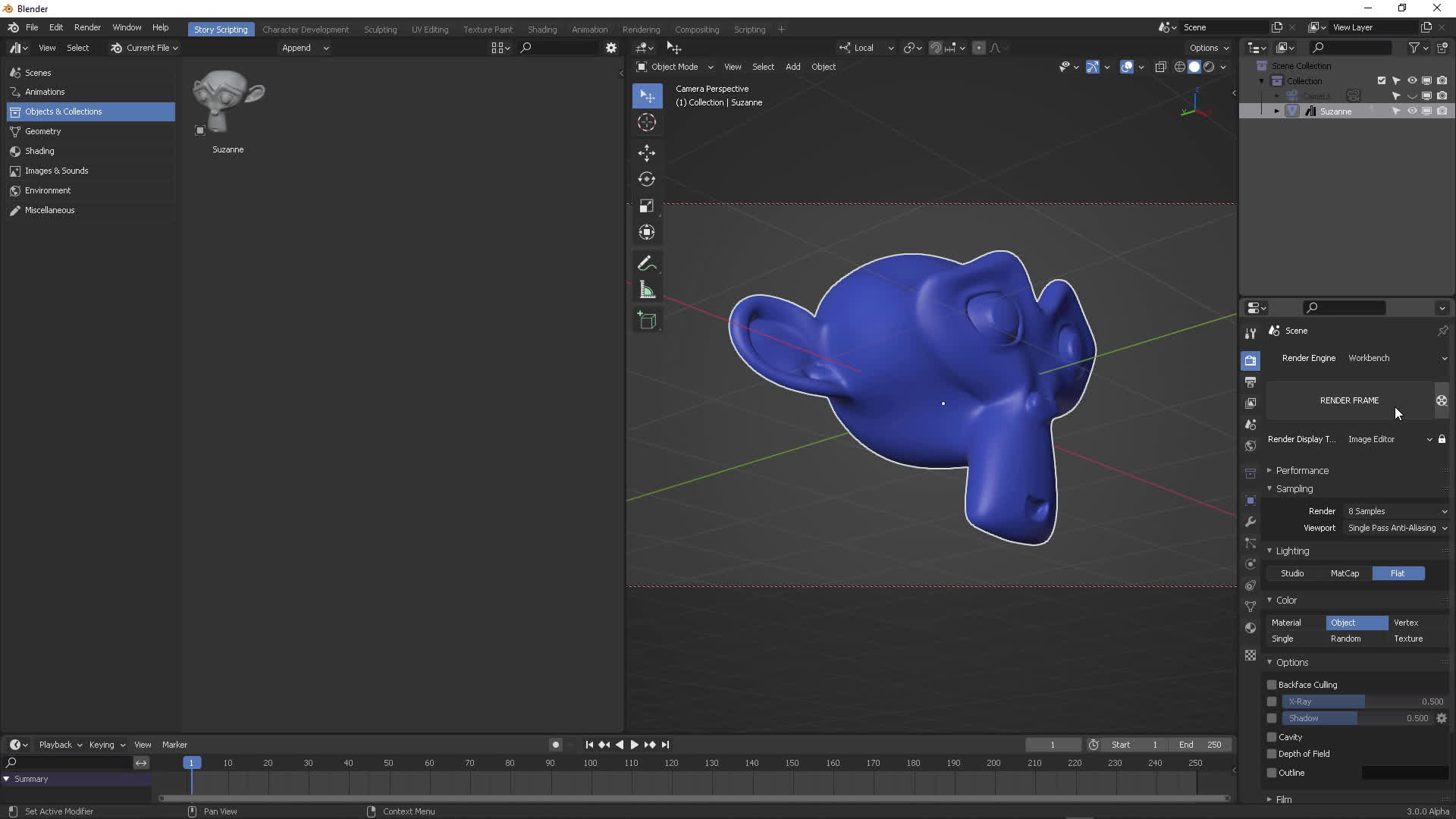
Task: Open the Render Engine dropdown
Action: tap(1397, 358)
